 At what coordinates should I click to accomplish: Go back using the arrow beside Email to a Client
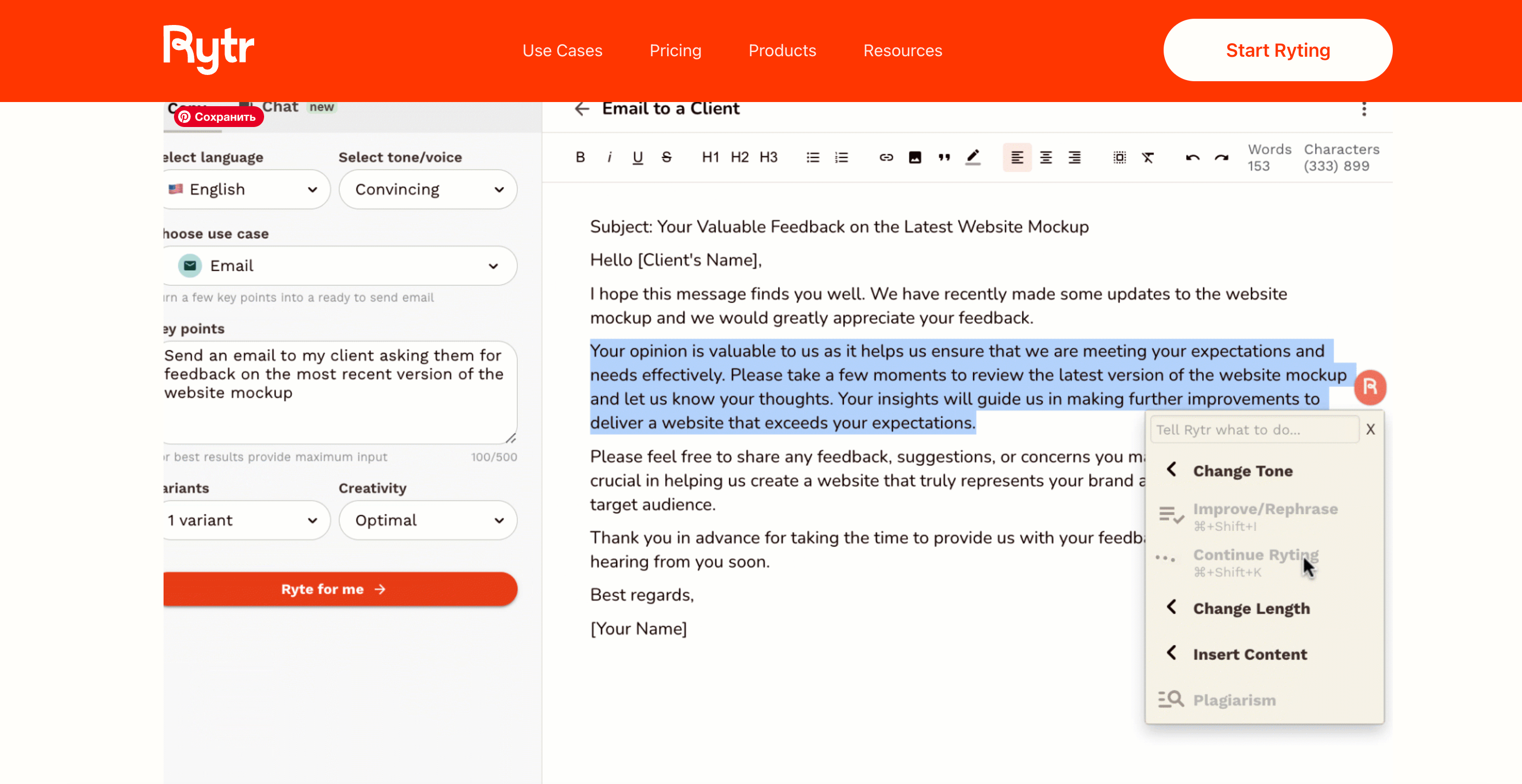(582, 109)
